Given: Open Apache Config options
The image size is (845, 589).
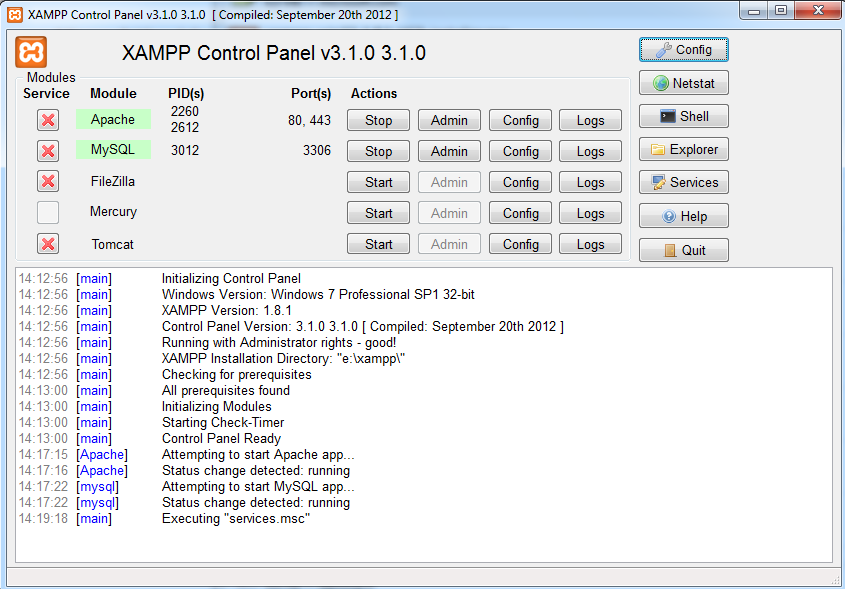Looking at the screenshot, I should pos(521,120).
